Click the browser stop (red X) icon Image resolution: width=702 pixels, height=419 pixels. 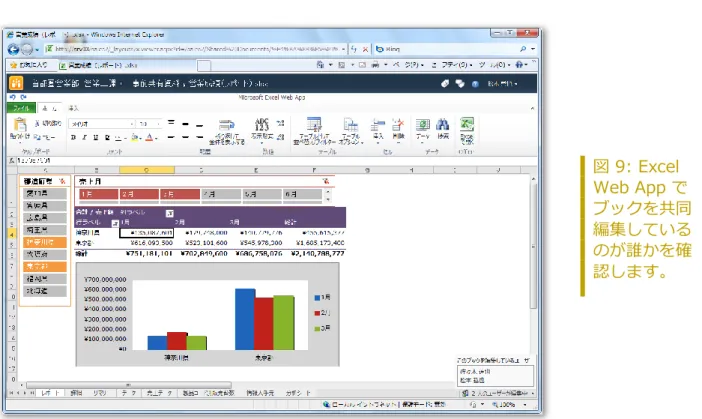365,49
